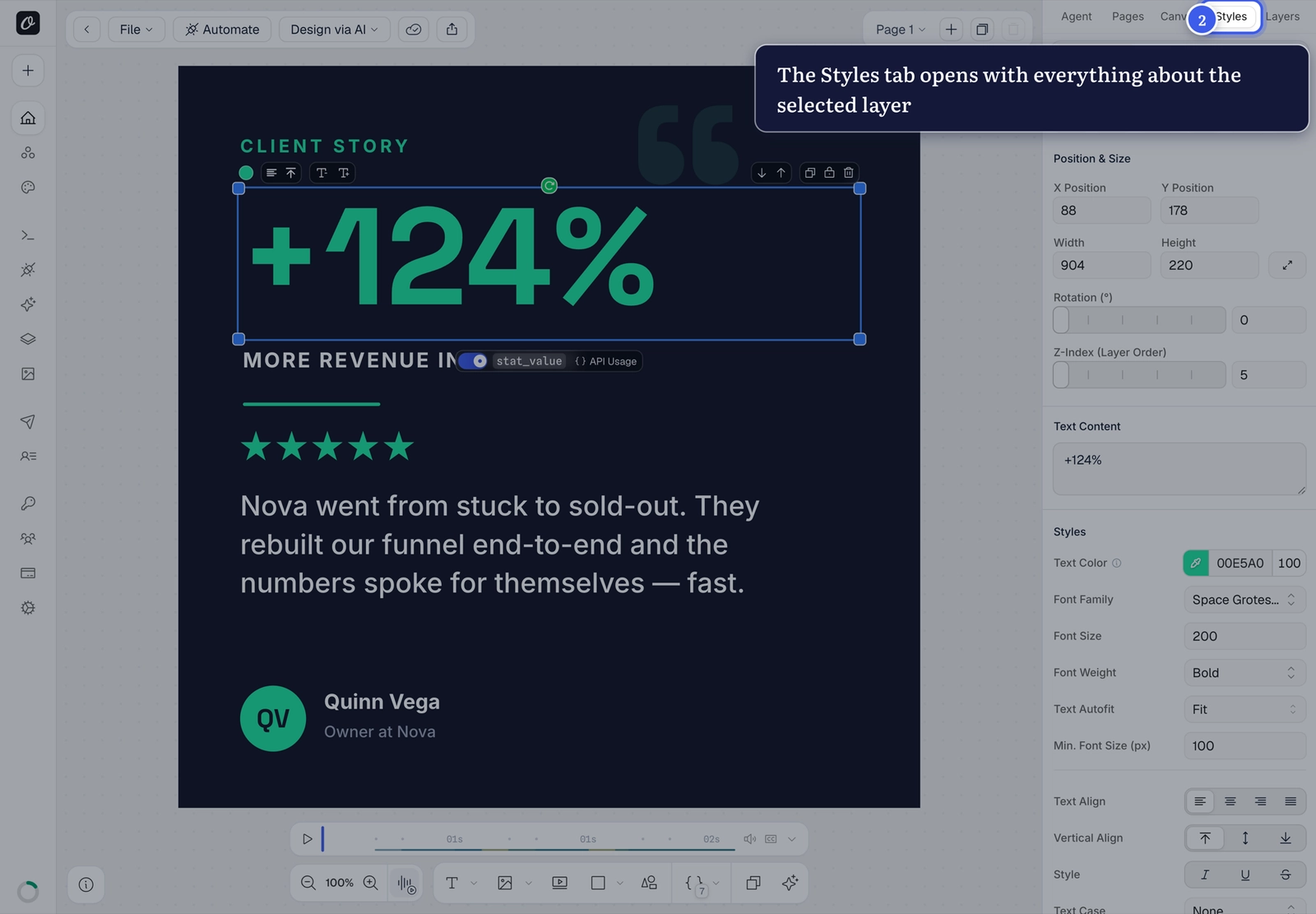Duplicate the selected layer on canvas

(810, 173)
